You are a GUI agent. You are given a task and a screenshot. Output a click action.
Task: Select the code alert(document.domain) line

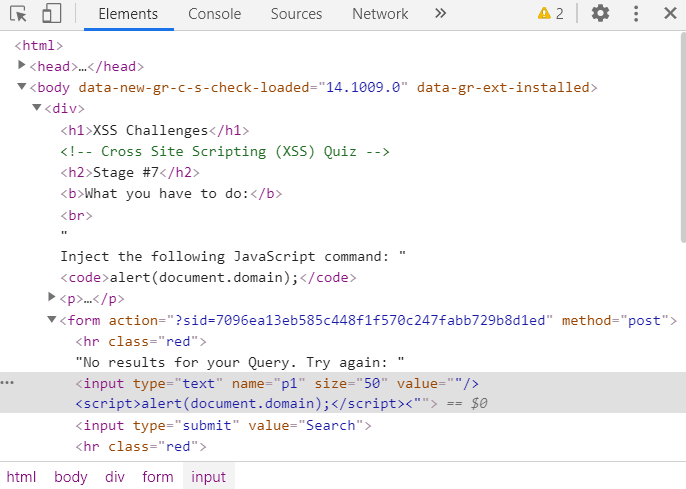tap(208, 277)
